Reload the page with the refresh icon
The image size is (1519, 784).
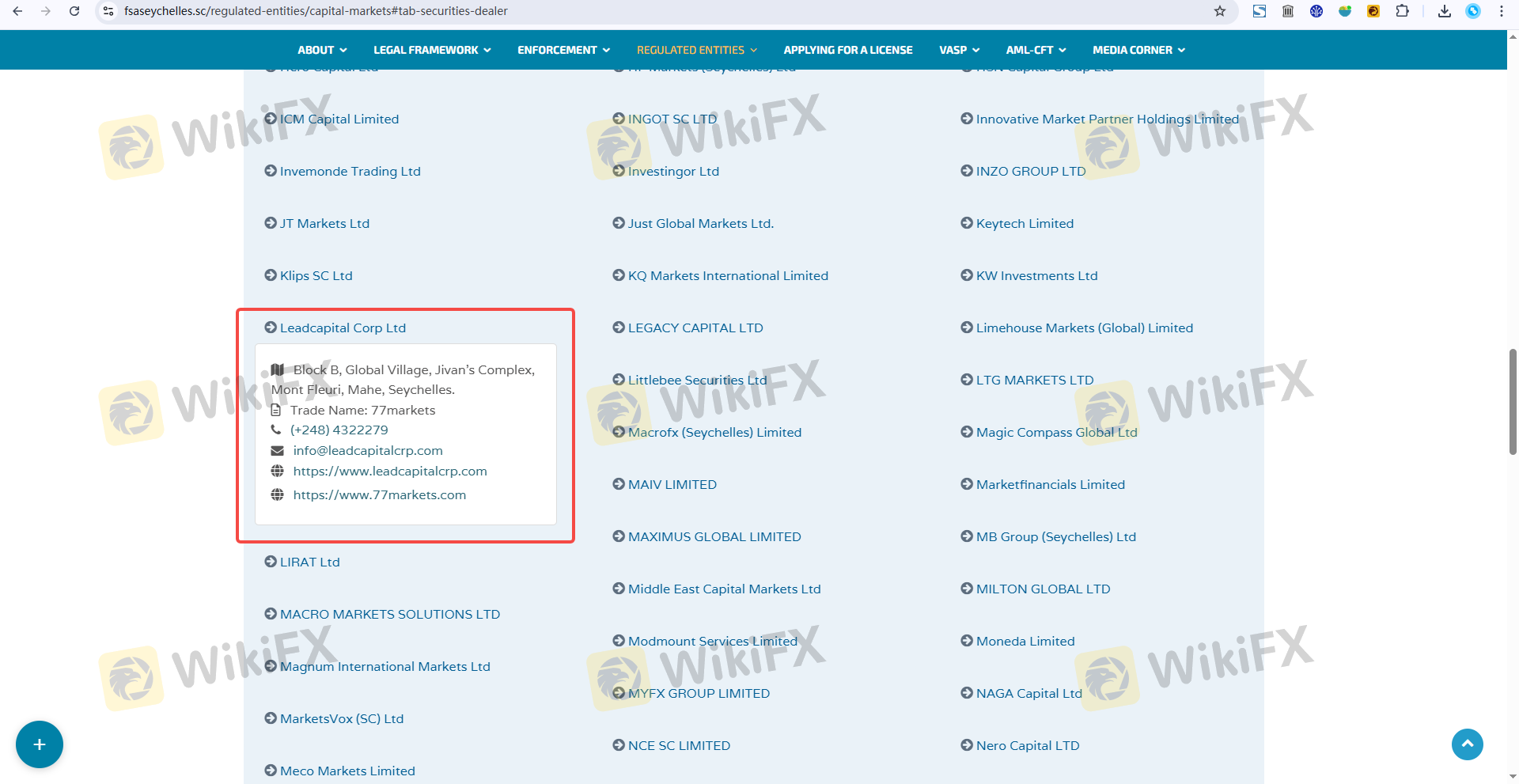click(74, 11)
